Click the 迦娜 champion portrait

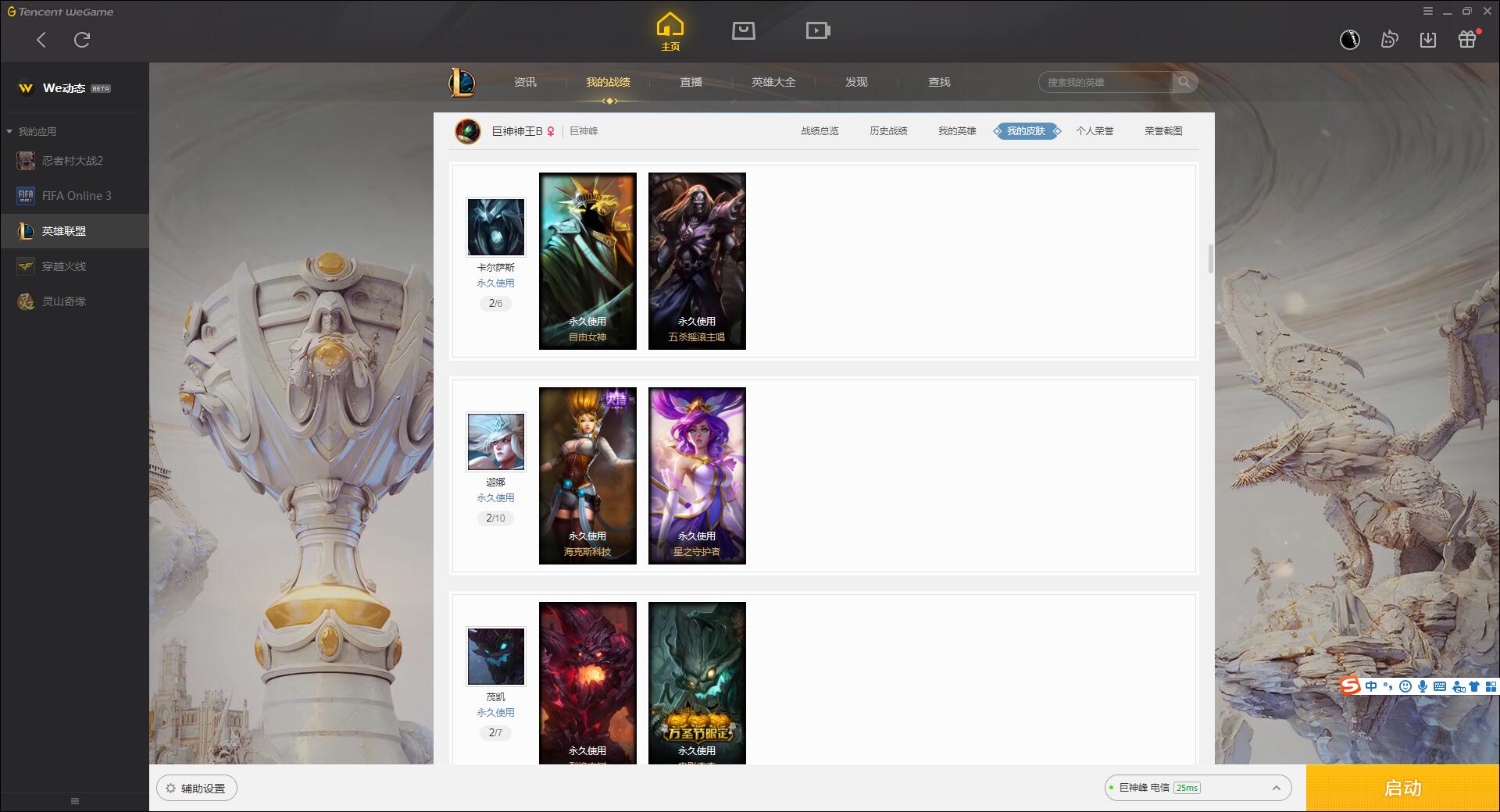point(496,442)
